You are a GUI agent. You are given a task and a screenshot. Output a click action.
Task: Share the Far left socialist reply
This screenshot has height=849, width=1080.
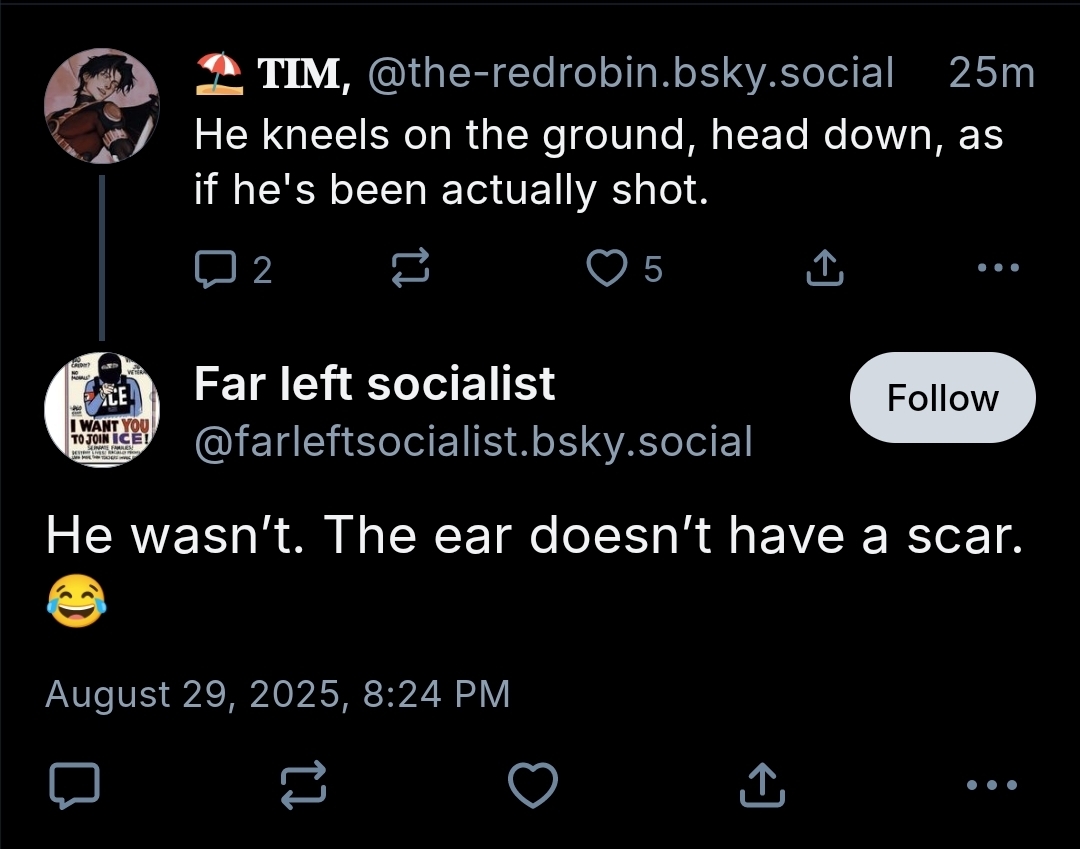[762, 784]
